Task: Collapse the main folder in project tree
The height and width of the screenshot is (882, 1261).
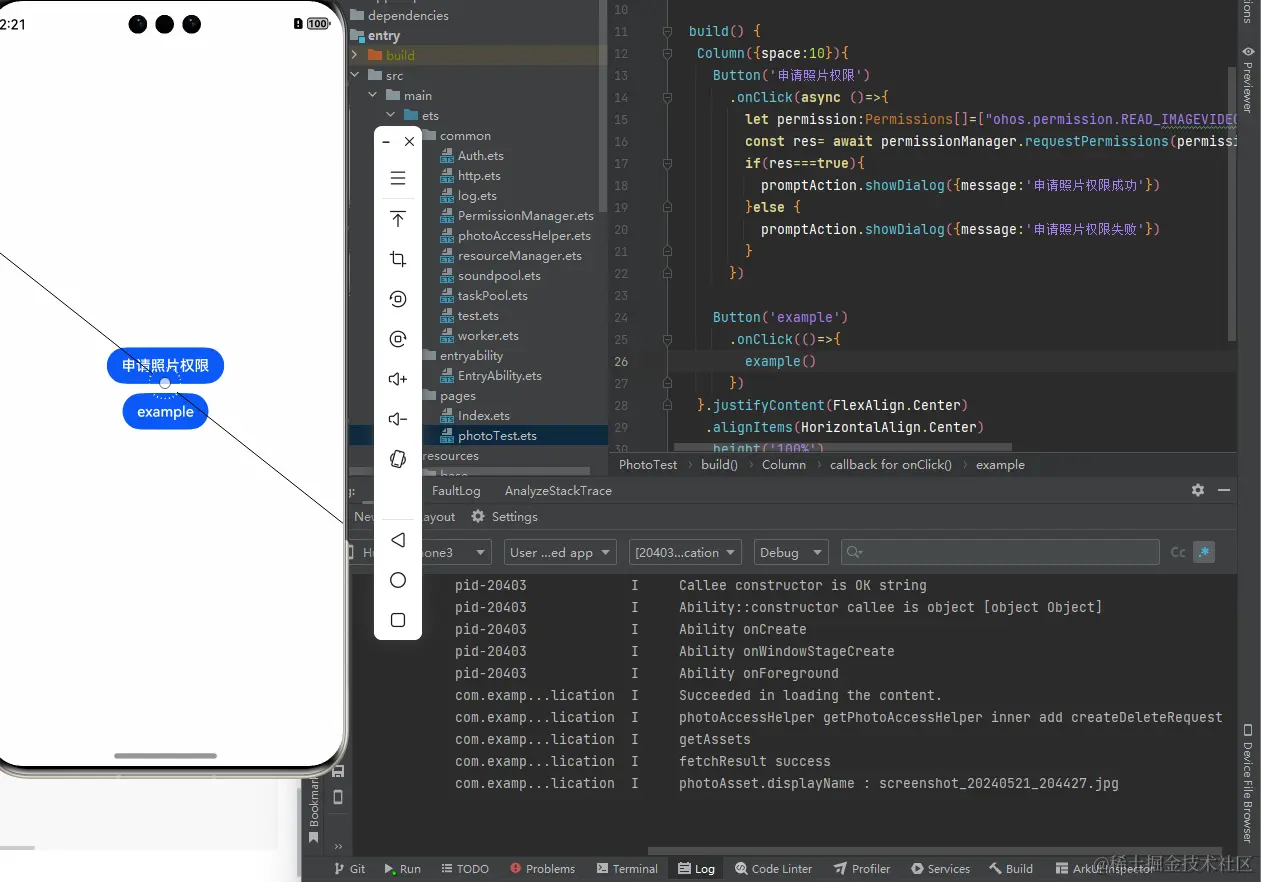Action: 372,95
